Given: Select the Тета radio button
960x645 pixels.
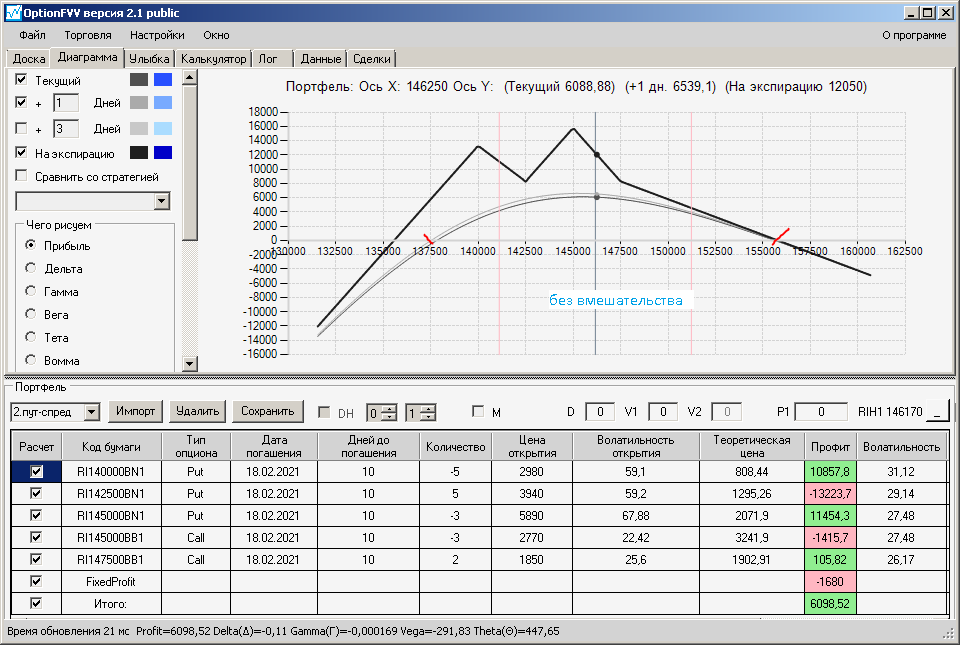Looking at the screenshot, I should [x=31, y=337].
